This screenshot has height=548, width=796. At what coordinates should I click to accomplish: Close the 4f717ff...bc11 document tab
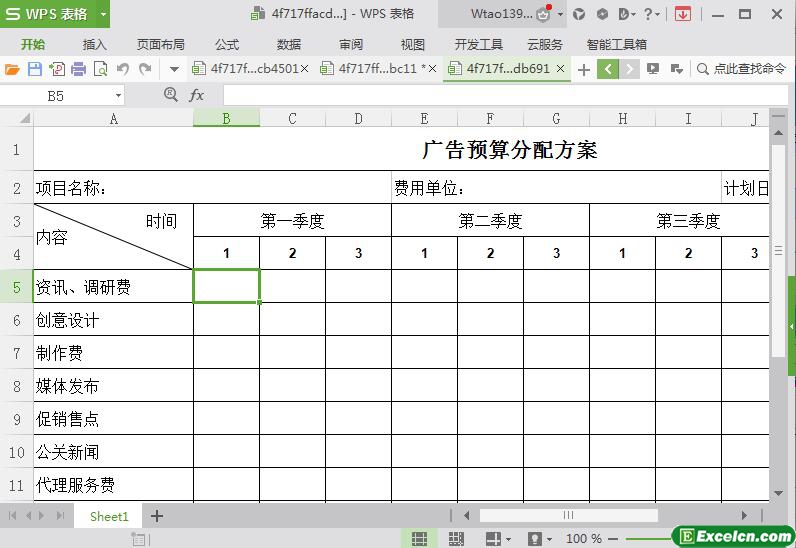pyautogui.click(x=433, y=69)
